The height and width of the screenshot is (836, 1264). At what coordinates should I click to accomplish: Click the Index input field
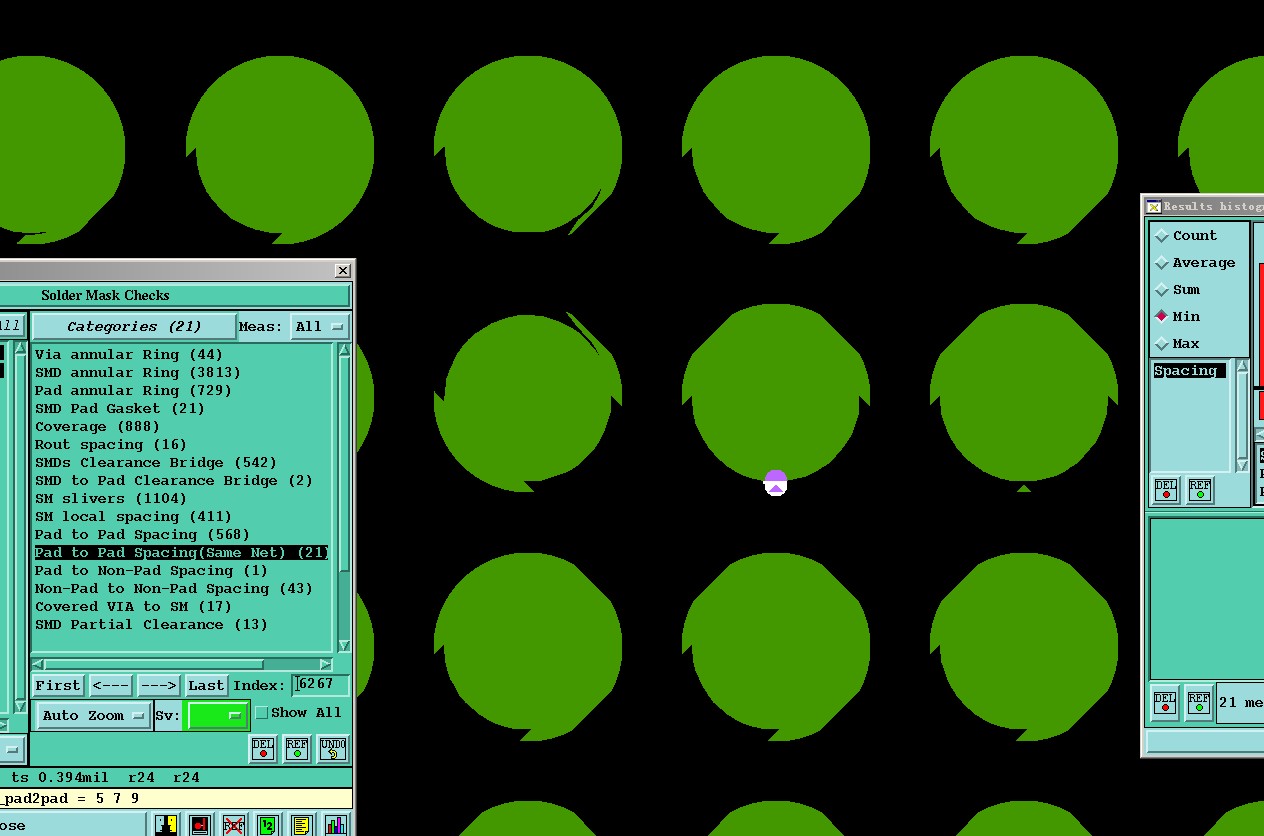coord(321,685)
